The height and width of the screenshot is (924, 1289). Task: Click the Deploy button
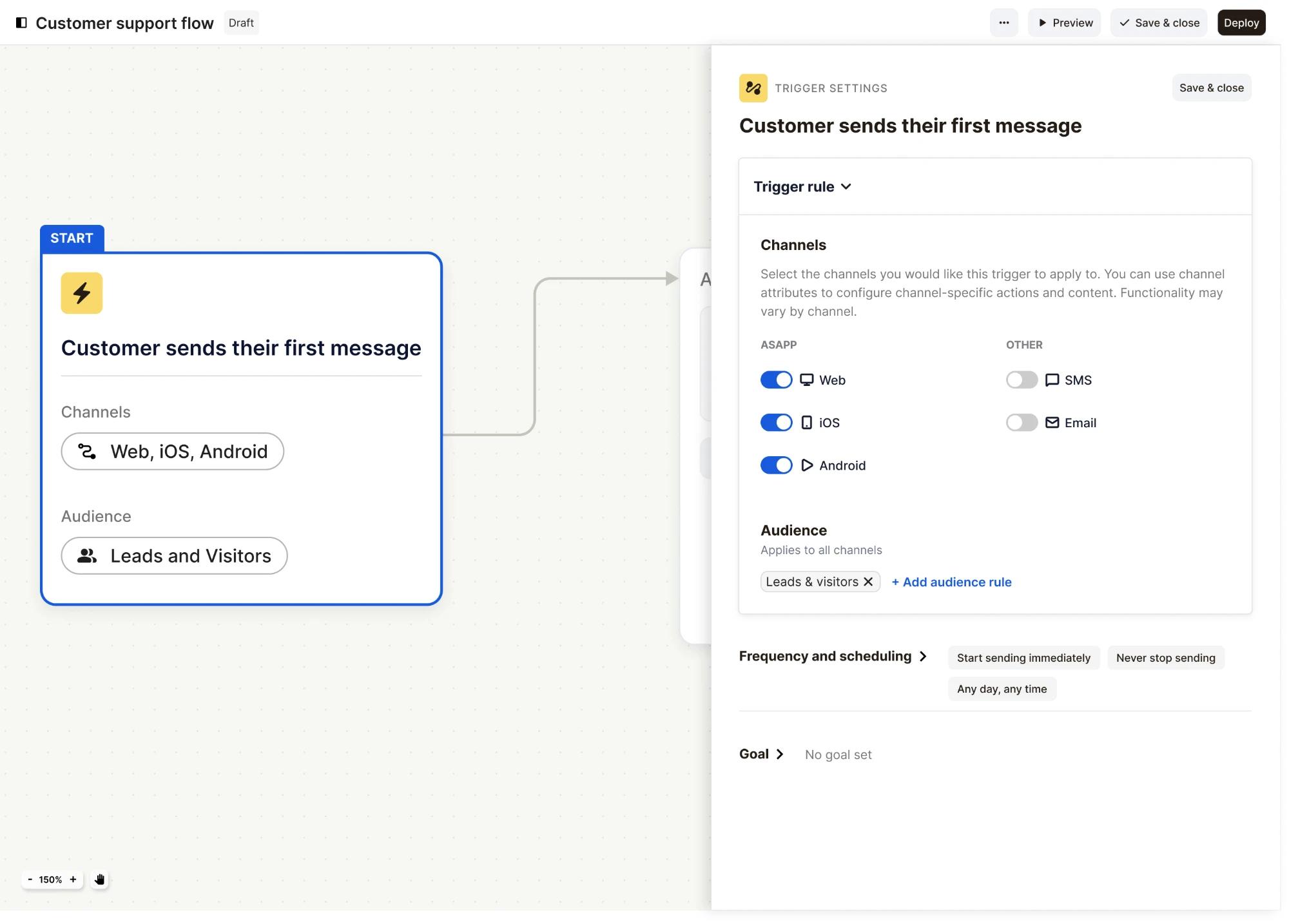(1241, 23)
